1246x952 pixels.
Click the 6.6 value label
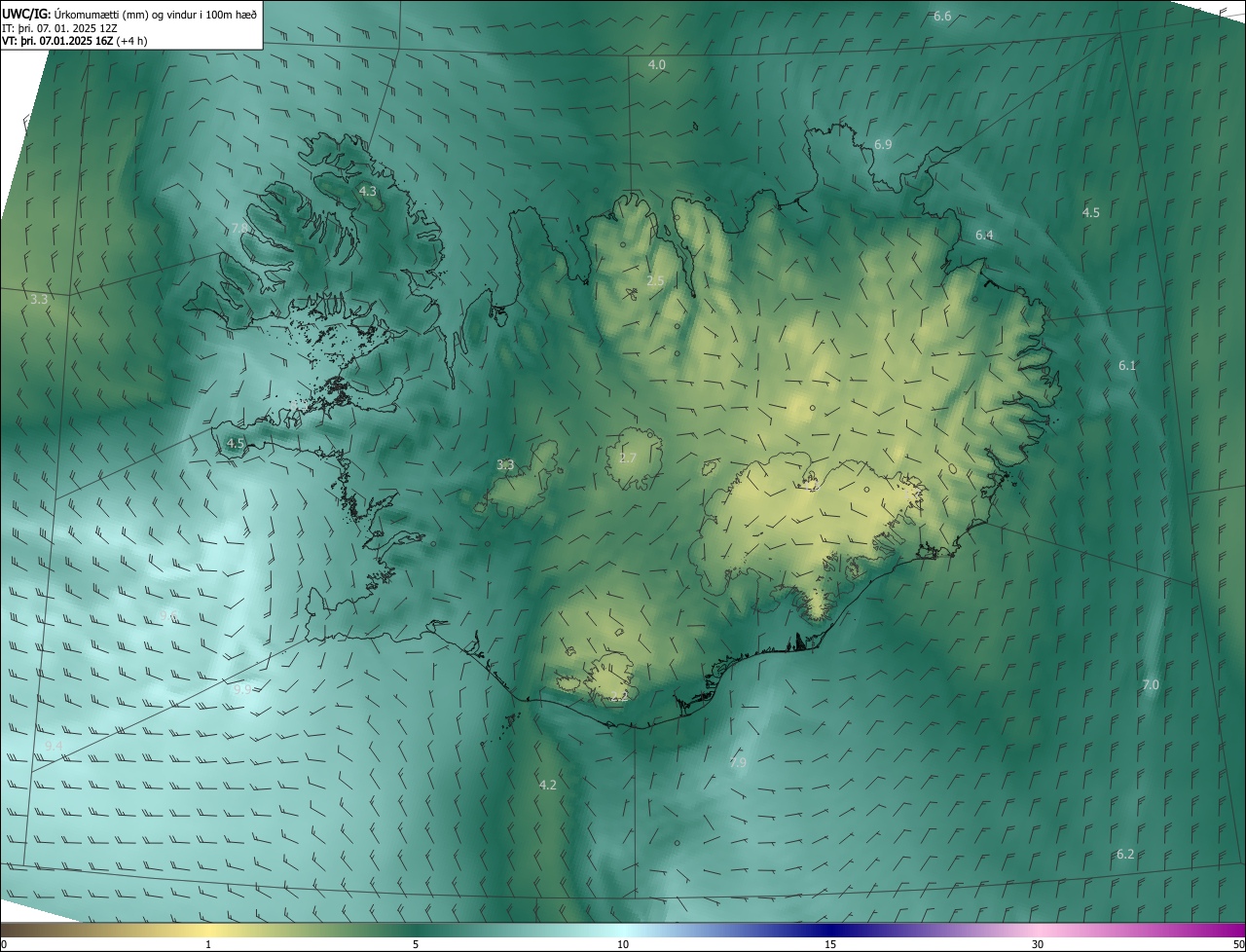point(942,17)
